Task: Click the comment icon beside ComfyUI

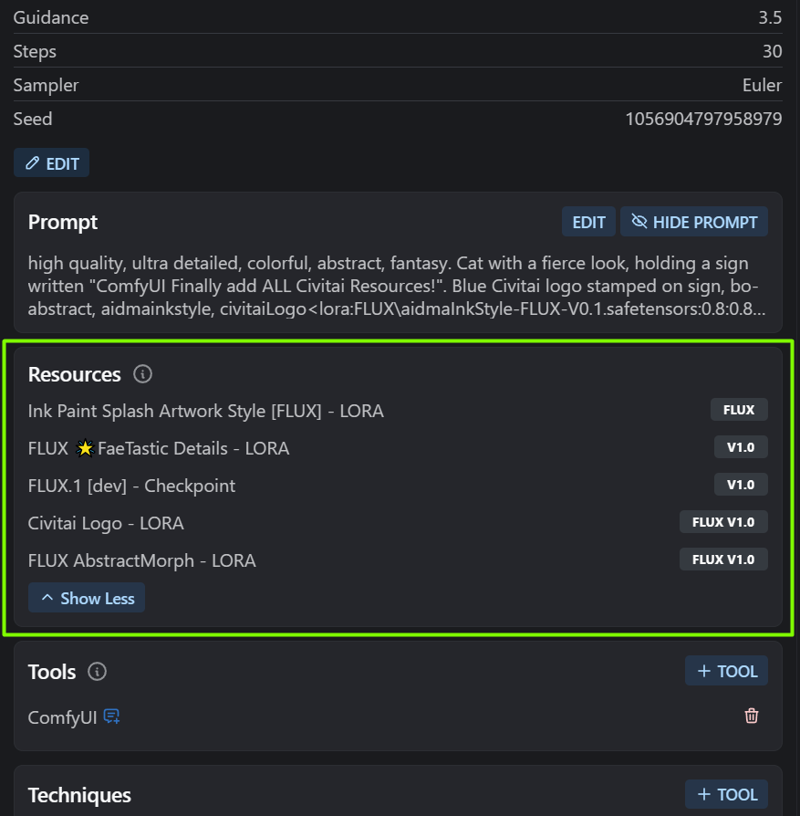Action: tap(112, 717)
